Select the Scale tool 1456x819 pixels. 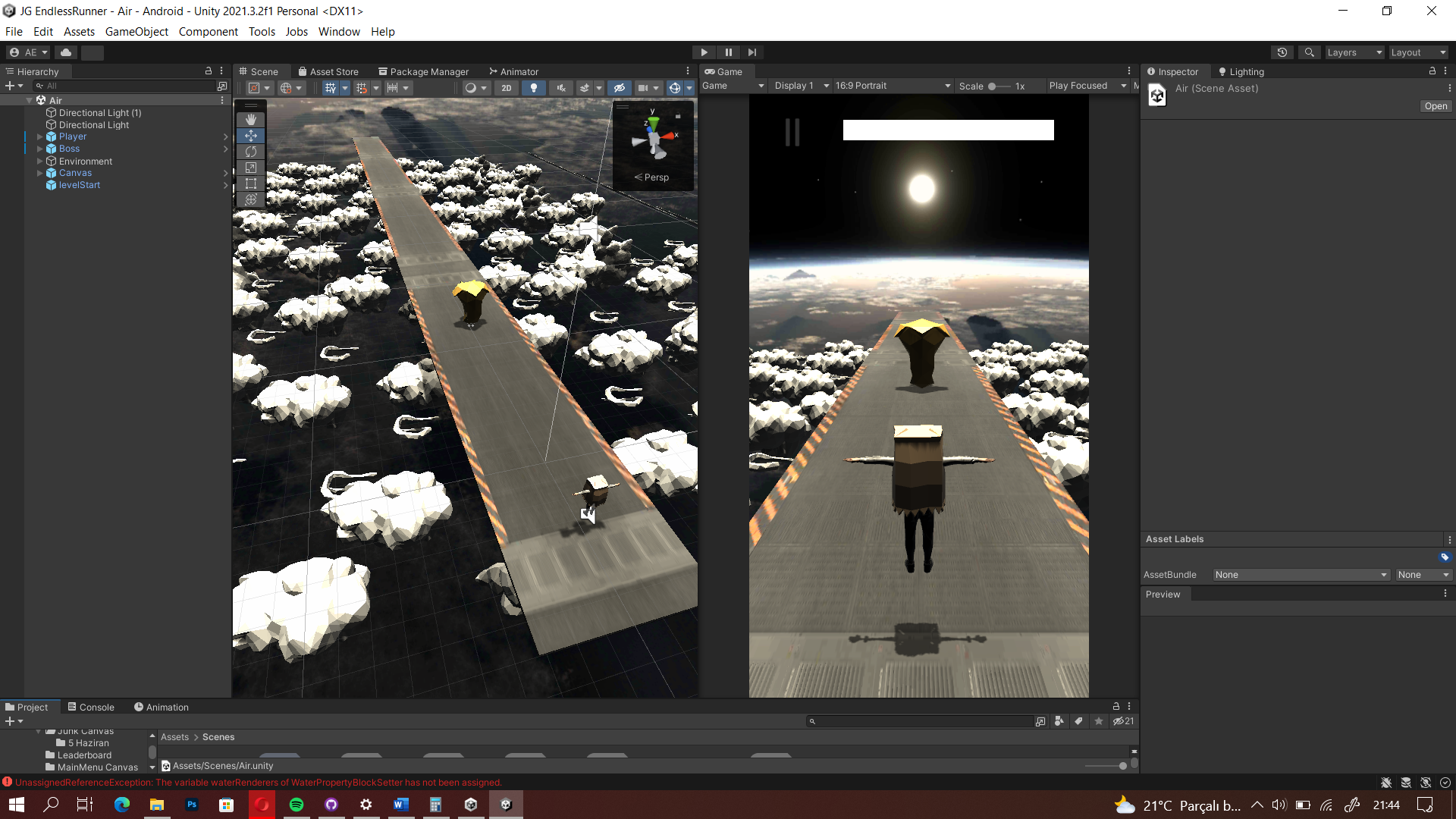click(x=251, y=168)
